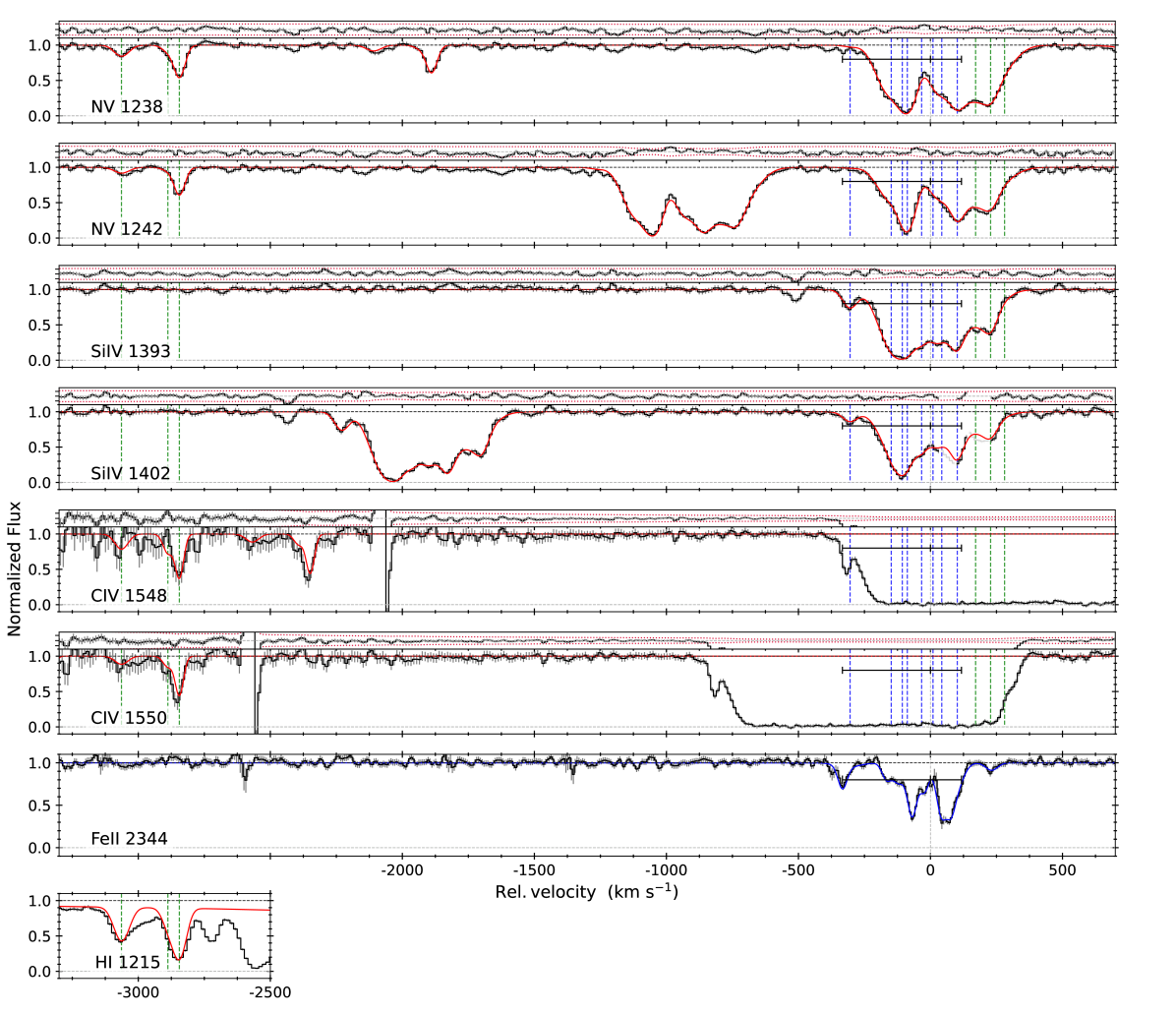Click the 1.0 flux tick of HI 1215 panel

[x=39, y=902]
